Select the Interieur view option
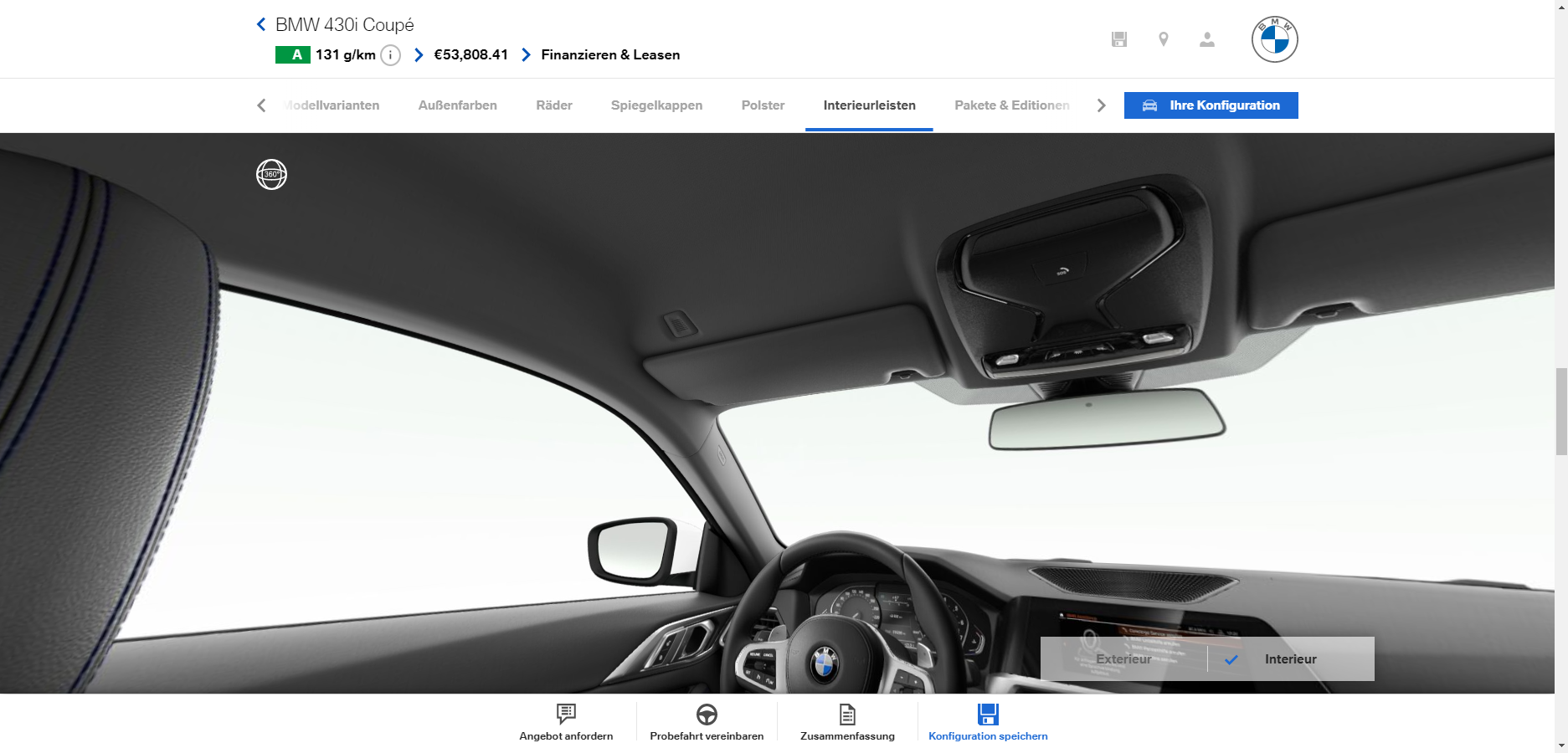1568x753 pixels. [x=1290, y=659]
